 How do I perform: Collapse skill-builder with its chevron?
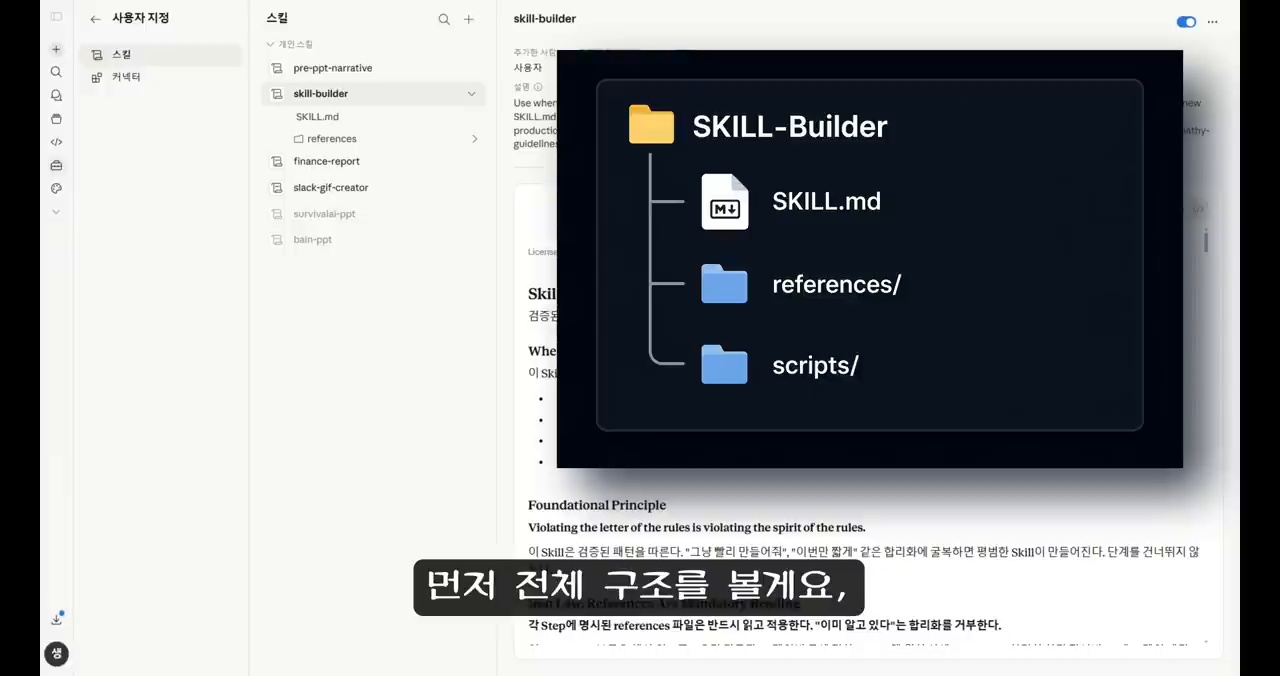472,93
